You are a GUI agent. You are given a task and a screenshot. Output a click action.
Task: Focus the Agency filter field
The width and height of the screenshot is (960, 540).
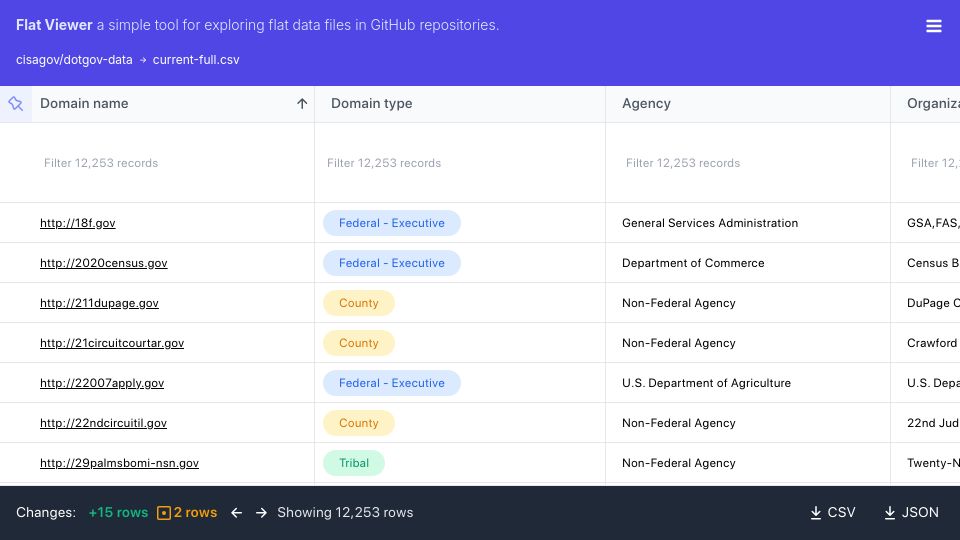[x=747, y=163]
